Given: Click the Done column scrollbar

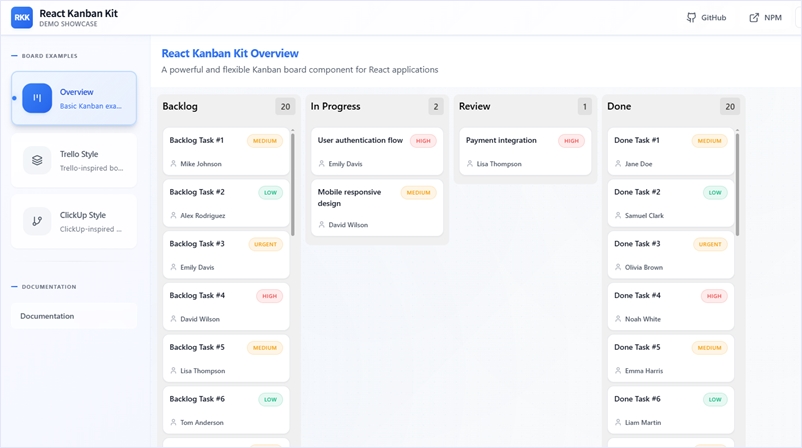Looking at the screenshot, I should click(x=738, y=180).
